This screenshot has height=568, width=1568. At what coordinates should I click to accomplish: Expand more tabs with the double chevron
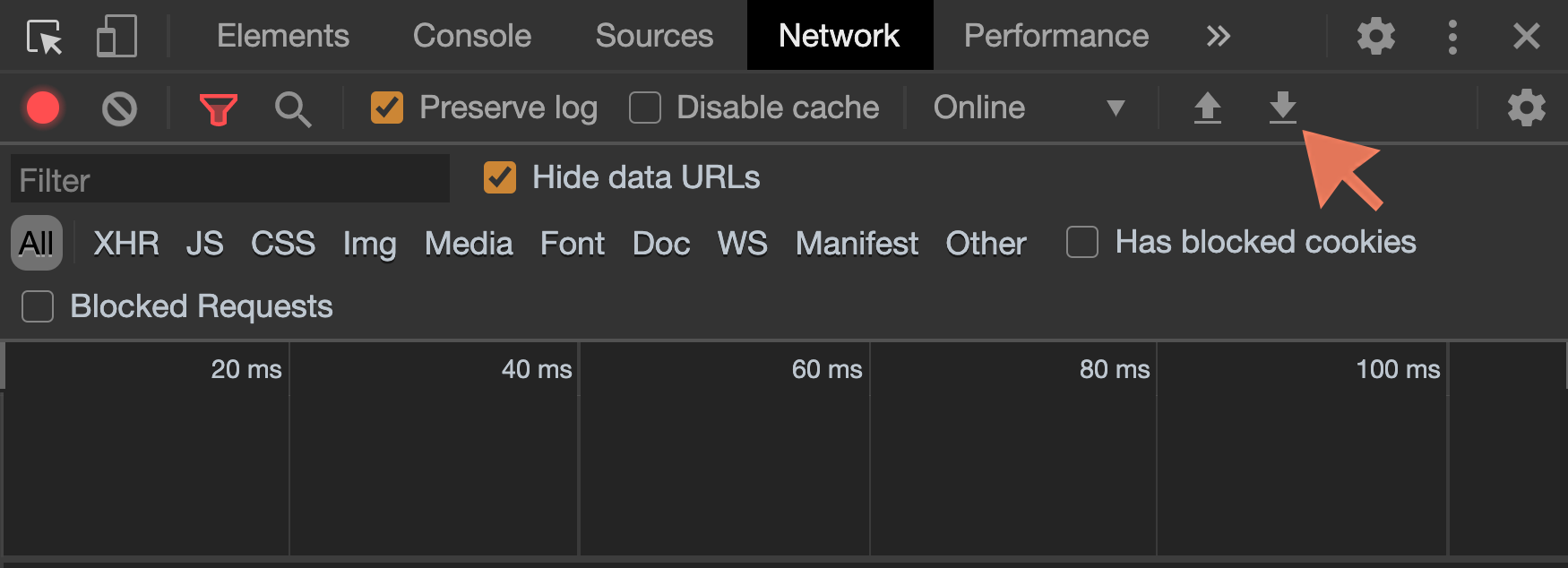(1218, 37)
